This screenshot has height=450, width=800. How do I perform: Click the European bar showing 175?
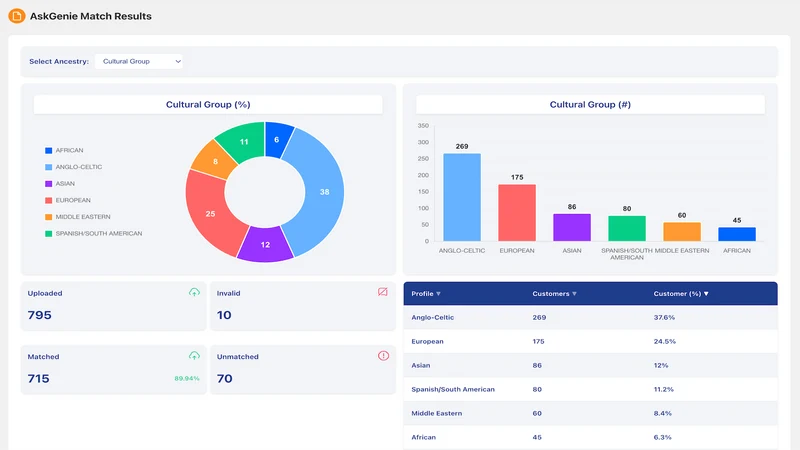pyautogui.click(x=517, y=212)
